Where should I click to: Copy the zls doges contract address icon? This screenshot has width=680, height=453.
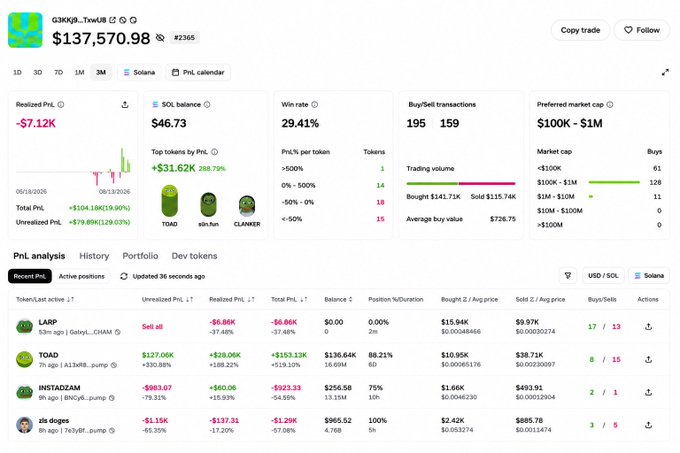pyautogui.click(x=112, y=430)
